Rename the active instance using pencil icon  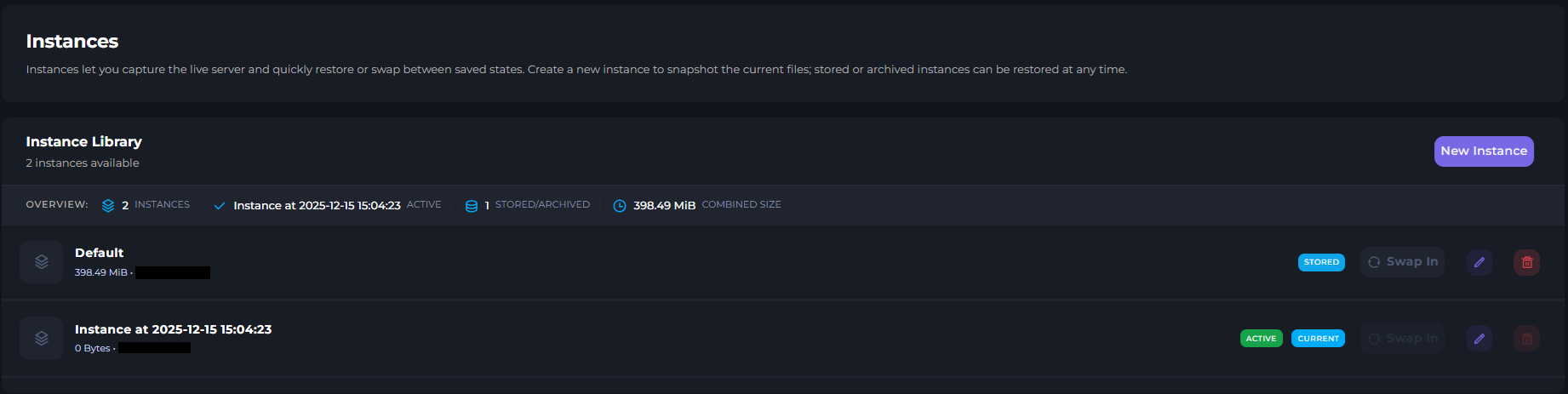point(1479,339)
